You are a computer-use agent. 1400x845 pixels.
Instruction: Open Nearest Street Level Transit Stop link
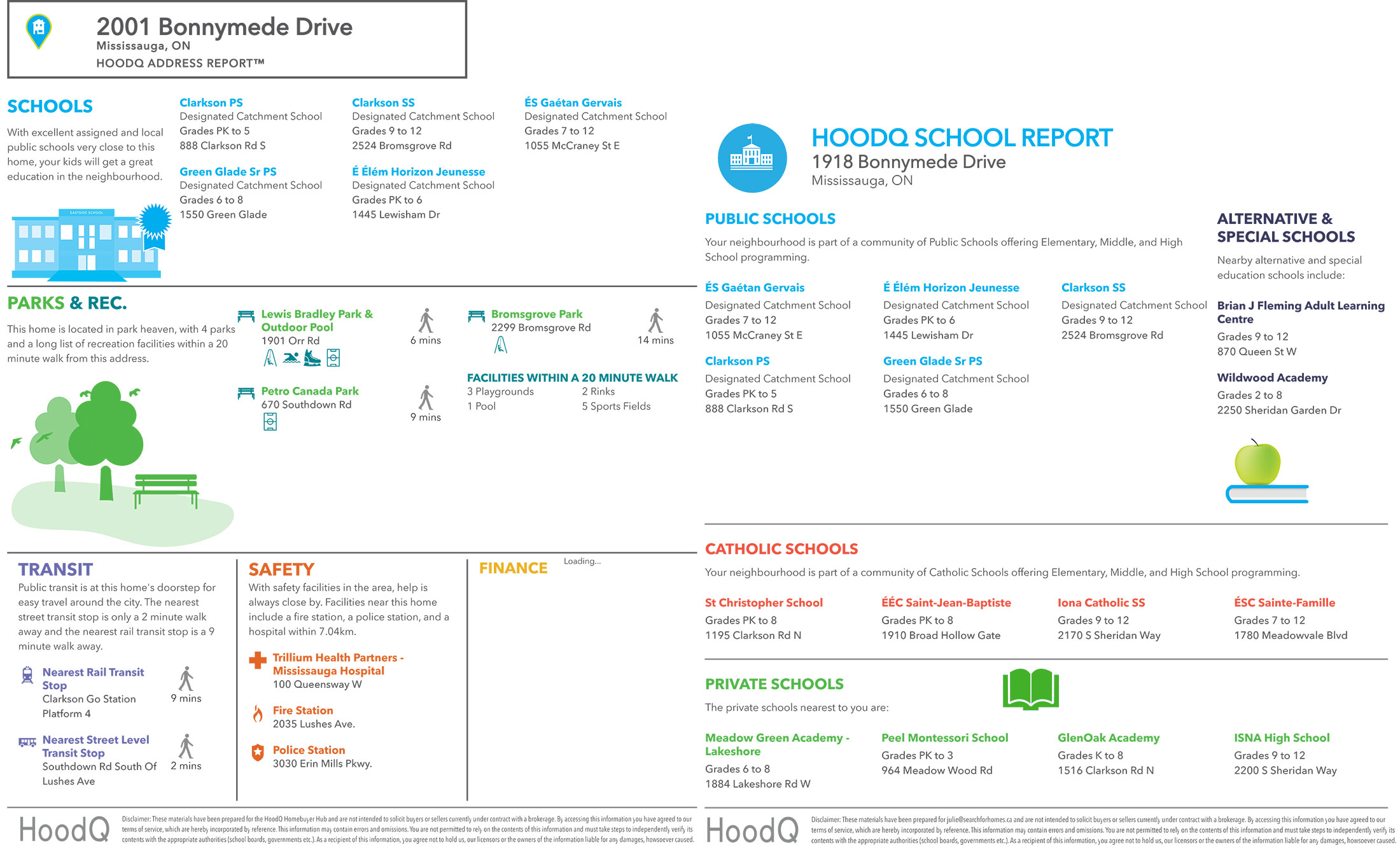tap(95, 746)
